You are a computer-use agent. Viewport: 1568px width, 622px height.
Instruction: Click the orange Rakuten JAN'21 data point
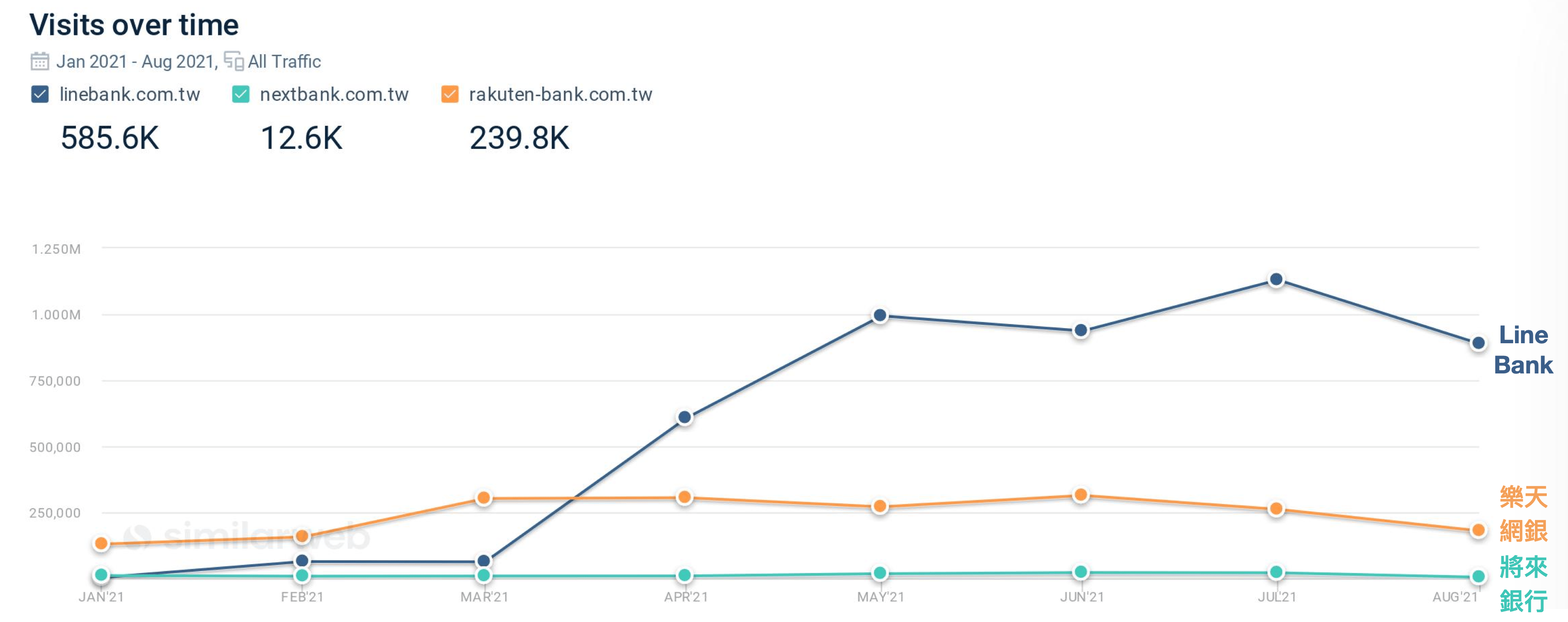[102, 544]
